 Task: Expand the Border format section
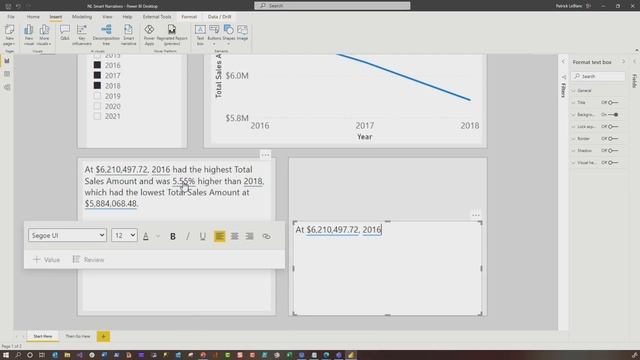click(x=574, y=139)
